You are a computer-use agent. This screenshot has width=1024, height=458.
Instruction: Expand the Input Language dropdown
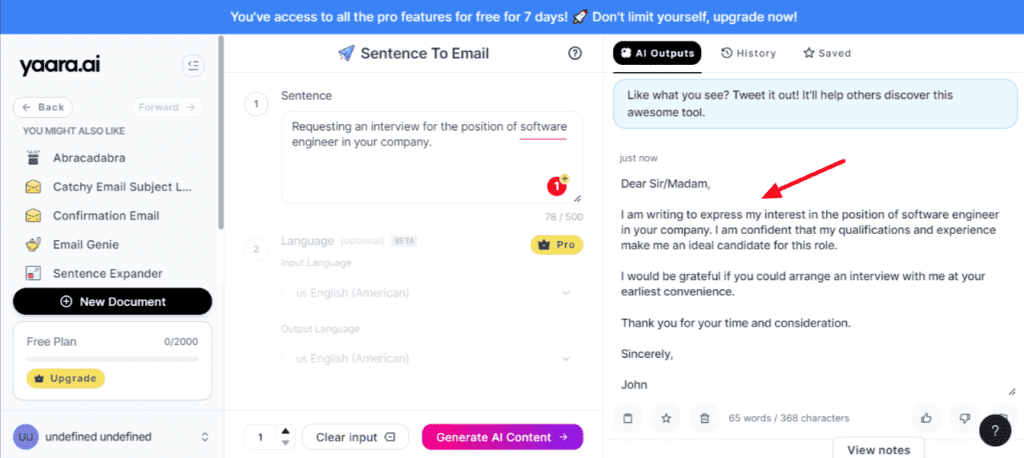(432, 293)
